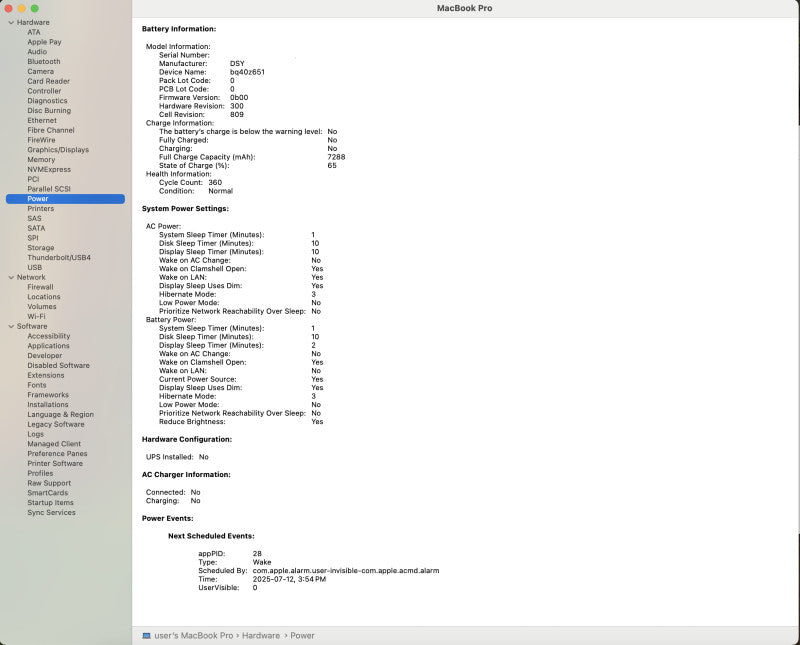
Task: Click "user's MacBook Pro" in path bar
Action: click(x=193, y=636)
